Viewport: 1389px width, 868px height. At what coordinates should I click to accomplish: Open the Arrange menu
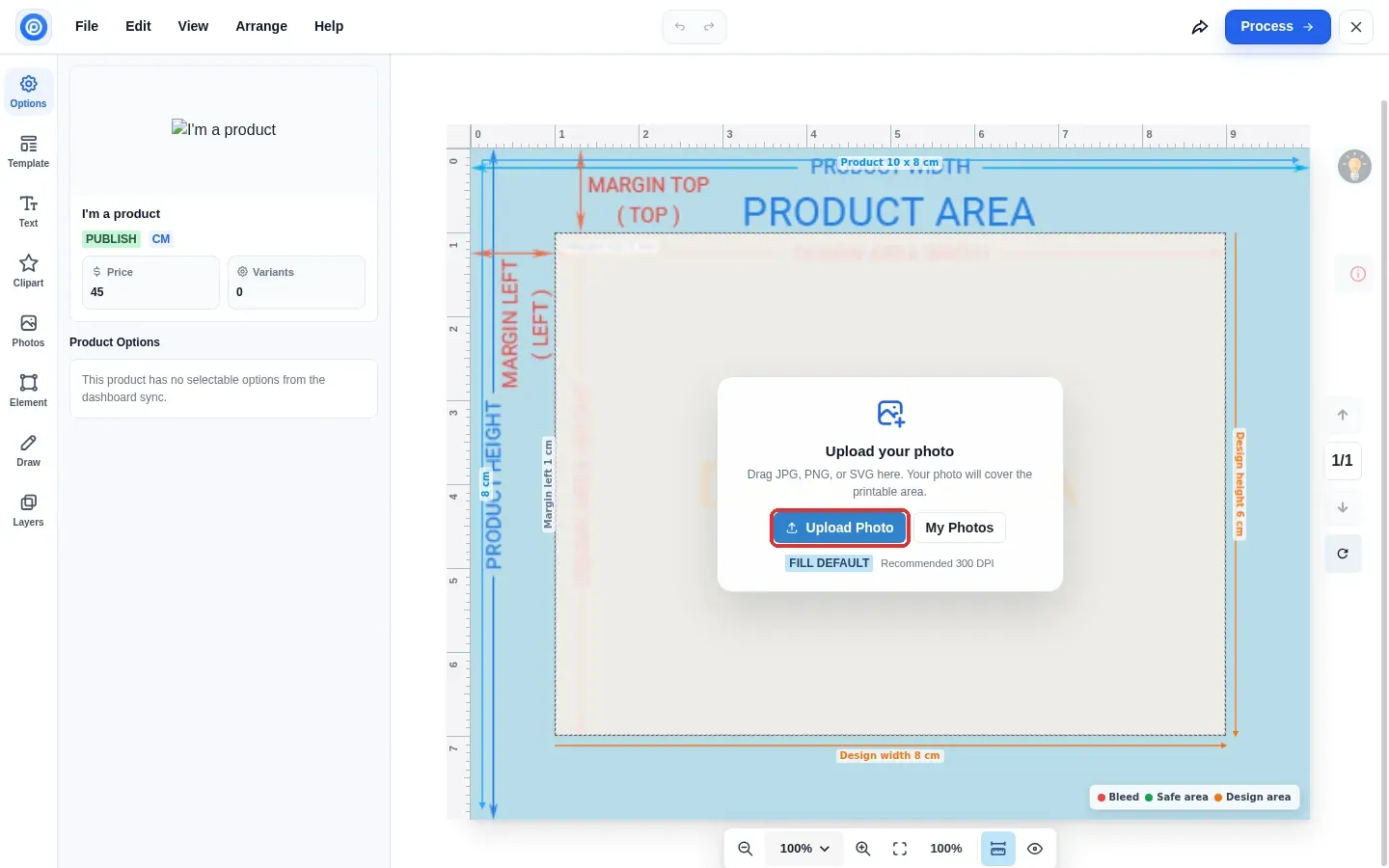pyautogui.click(x=261, y=26)
